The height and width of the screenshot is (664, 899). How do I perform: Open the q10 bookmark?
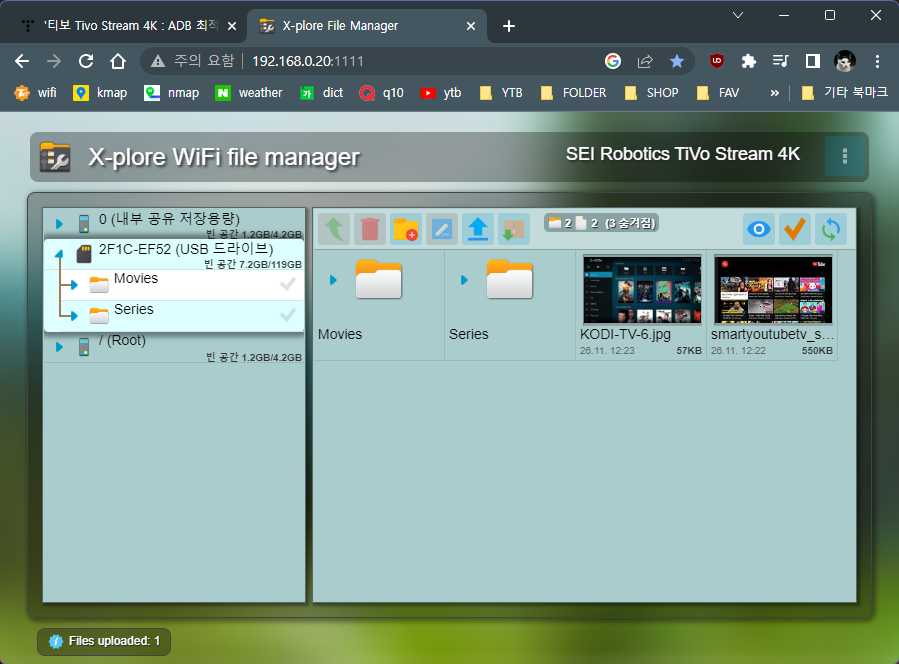coord(382,92)
